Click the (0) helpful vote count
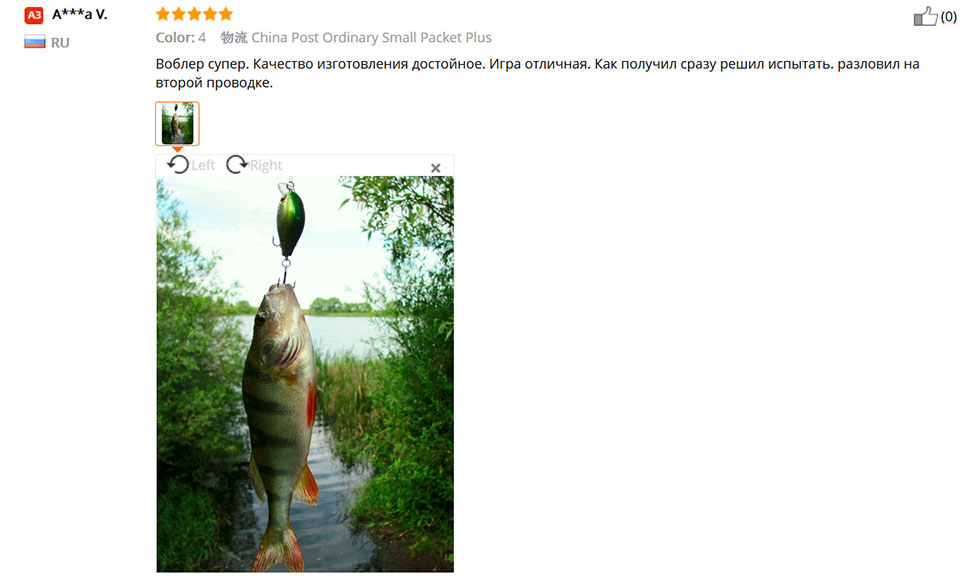Image resolution: width=960 pixels, height=579 pixels. pos(948,17)
